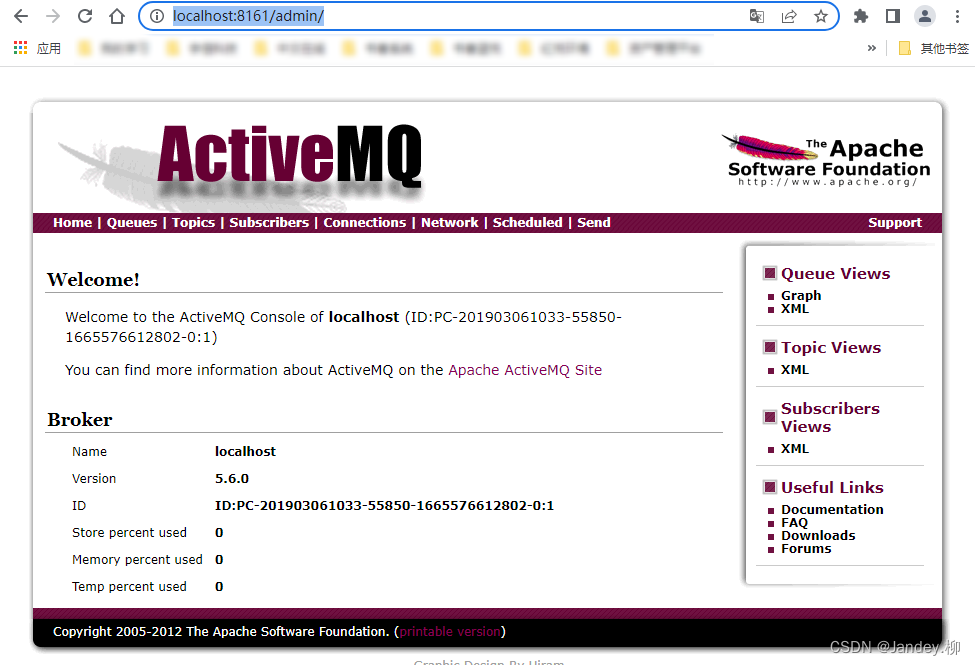Open the Network page
Screen dimensions: 975x665
[x=450, y=223]
